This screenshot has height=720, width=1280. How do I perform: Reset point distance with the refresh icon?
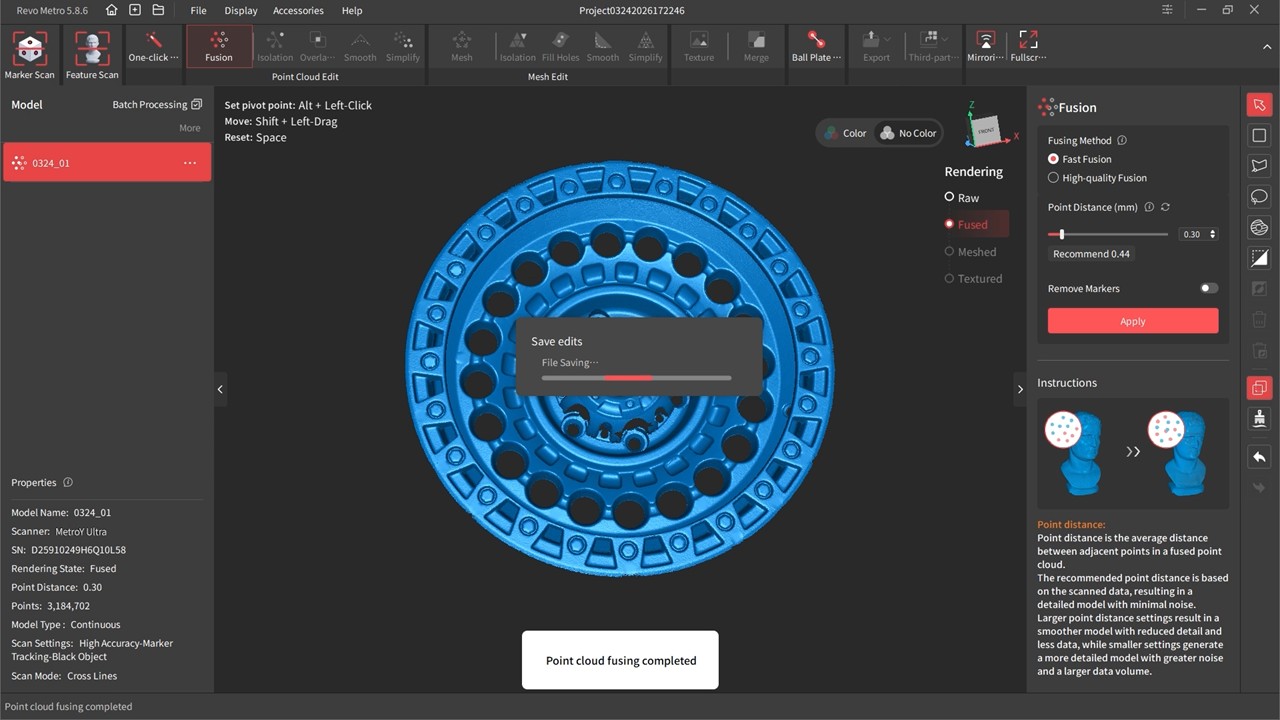(x=1165, y=207)
